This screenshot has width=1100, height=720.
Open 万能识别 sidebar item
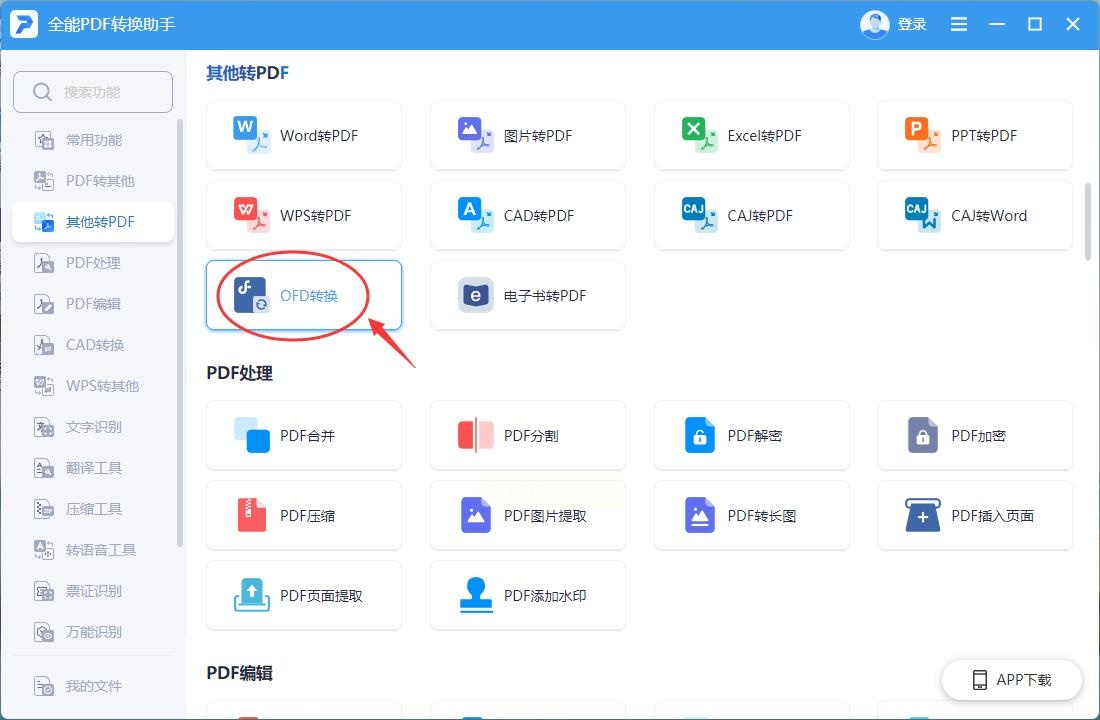(x=93, y=632)
